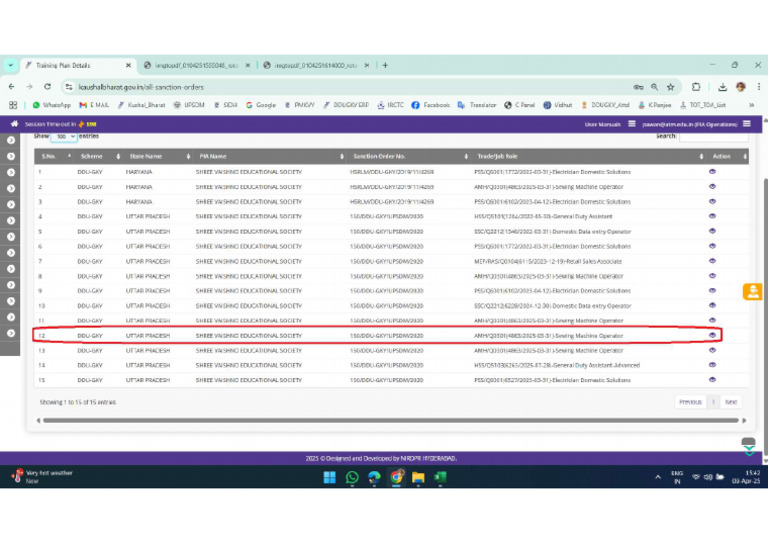The width and height of the screenshot is (768, 543).
Task: Open the Translator bookmark
Action: 477,105
